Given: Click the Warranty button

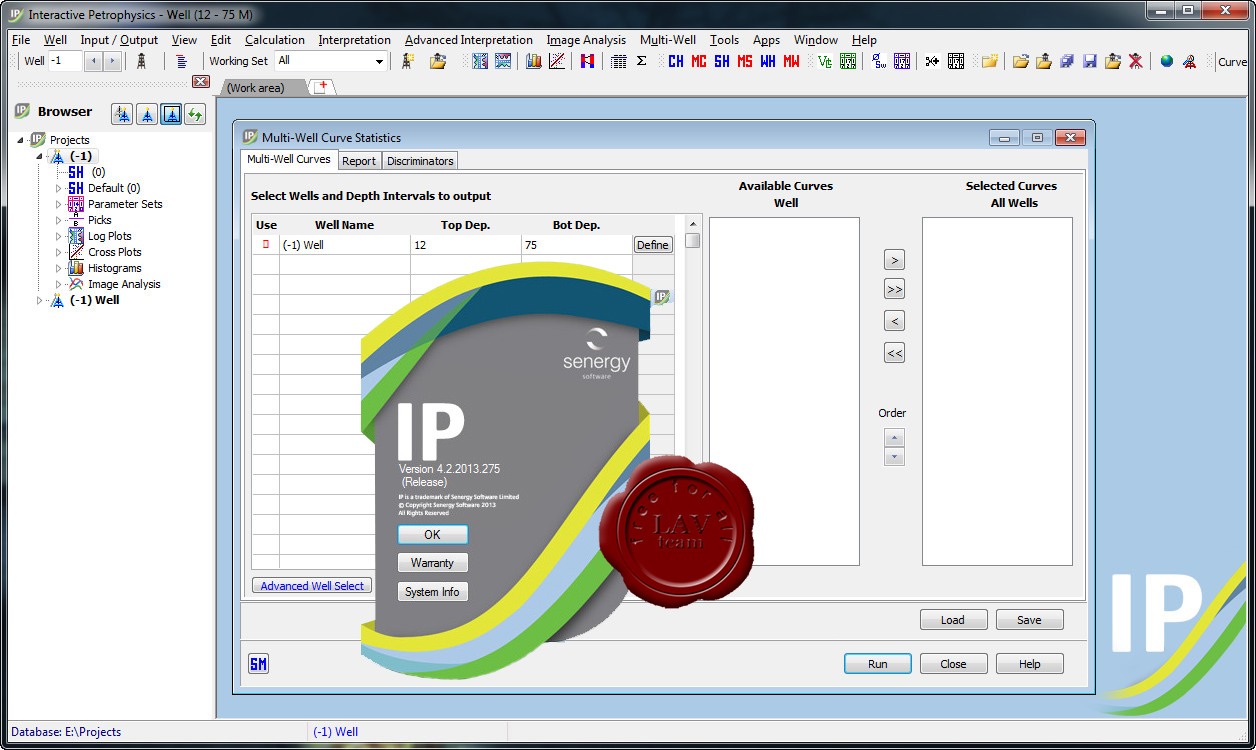Looking at the screenshot, I should [432, 563].
